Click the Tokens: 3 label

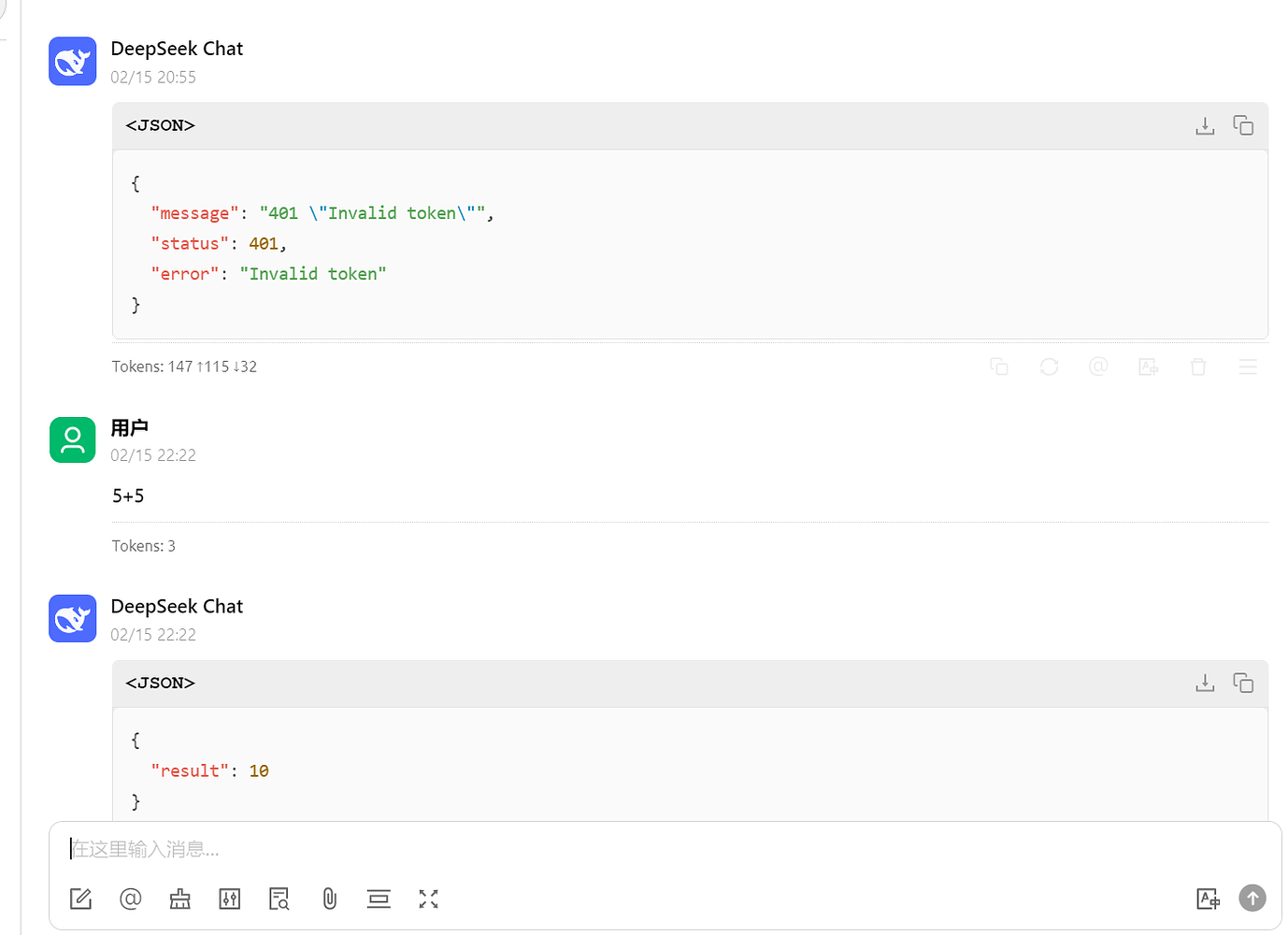click(x=144, y=546)
